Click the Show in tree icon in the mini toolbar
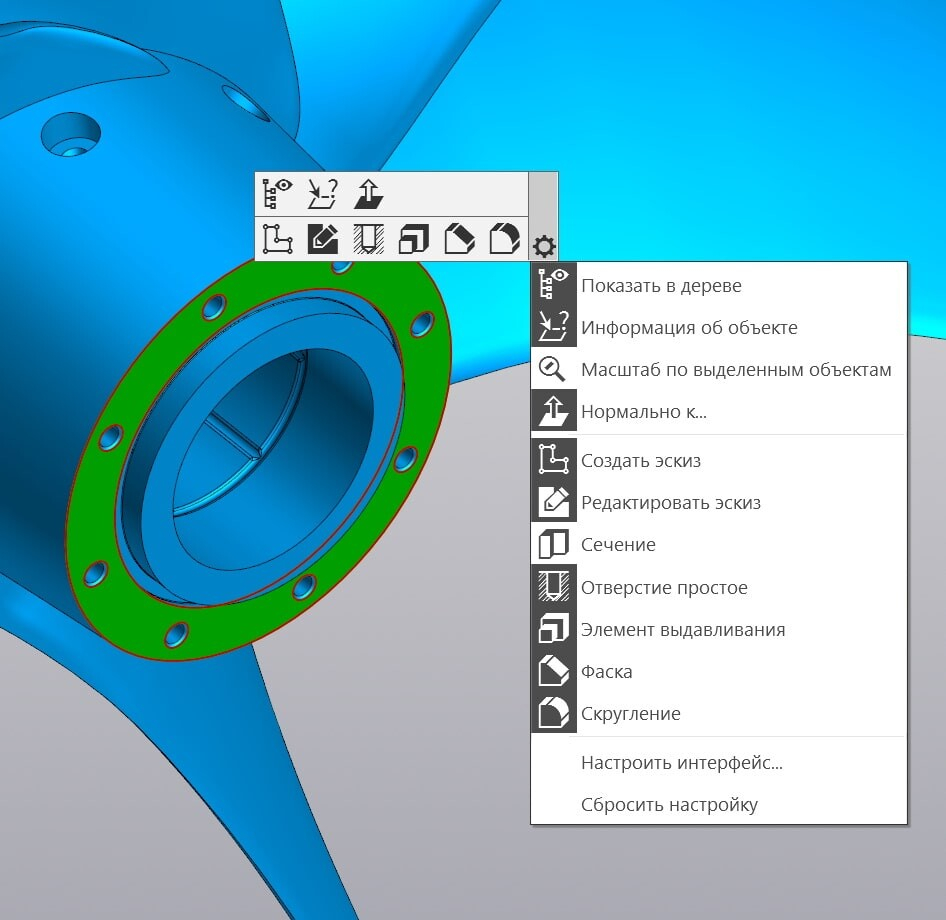 tap(278, 194)
